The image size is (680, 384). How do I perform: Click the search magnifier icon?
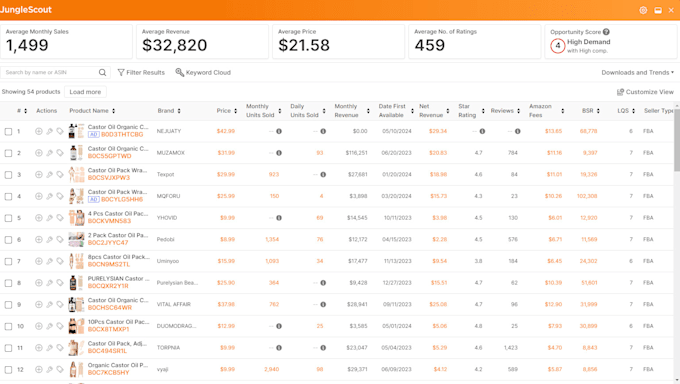coord(102,72)
